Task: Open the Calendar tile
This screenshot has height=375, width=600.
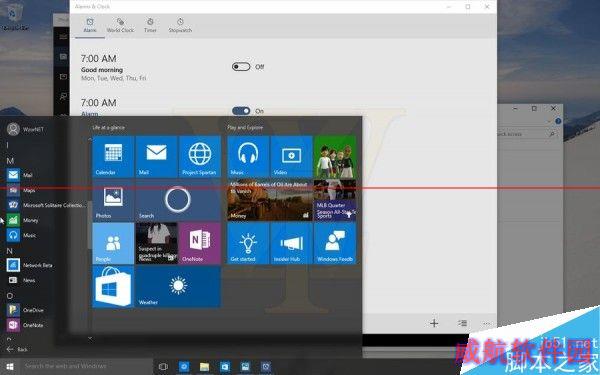Action: coord(113,157)
